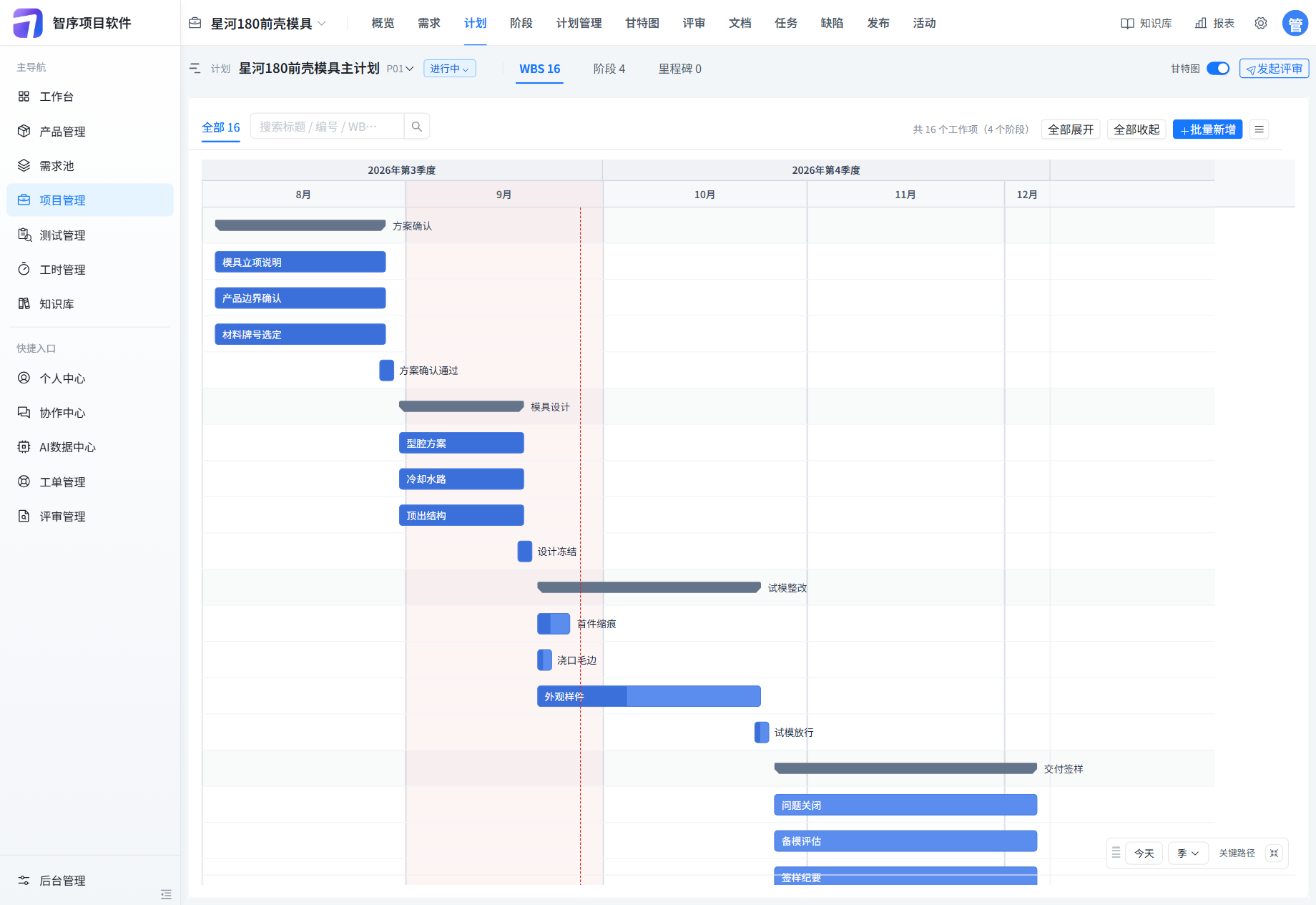Open 产品管理 cube icon

[x=24, y=131]
